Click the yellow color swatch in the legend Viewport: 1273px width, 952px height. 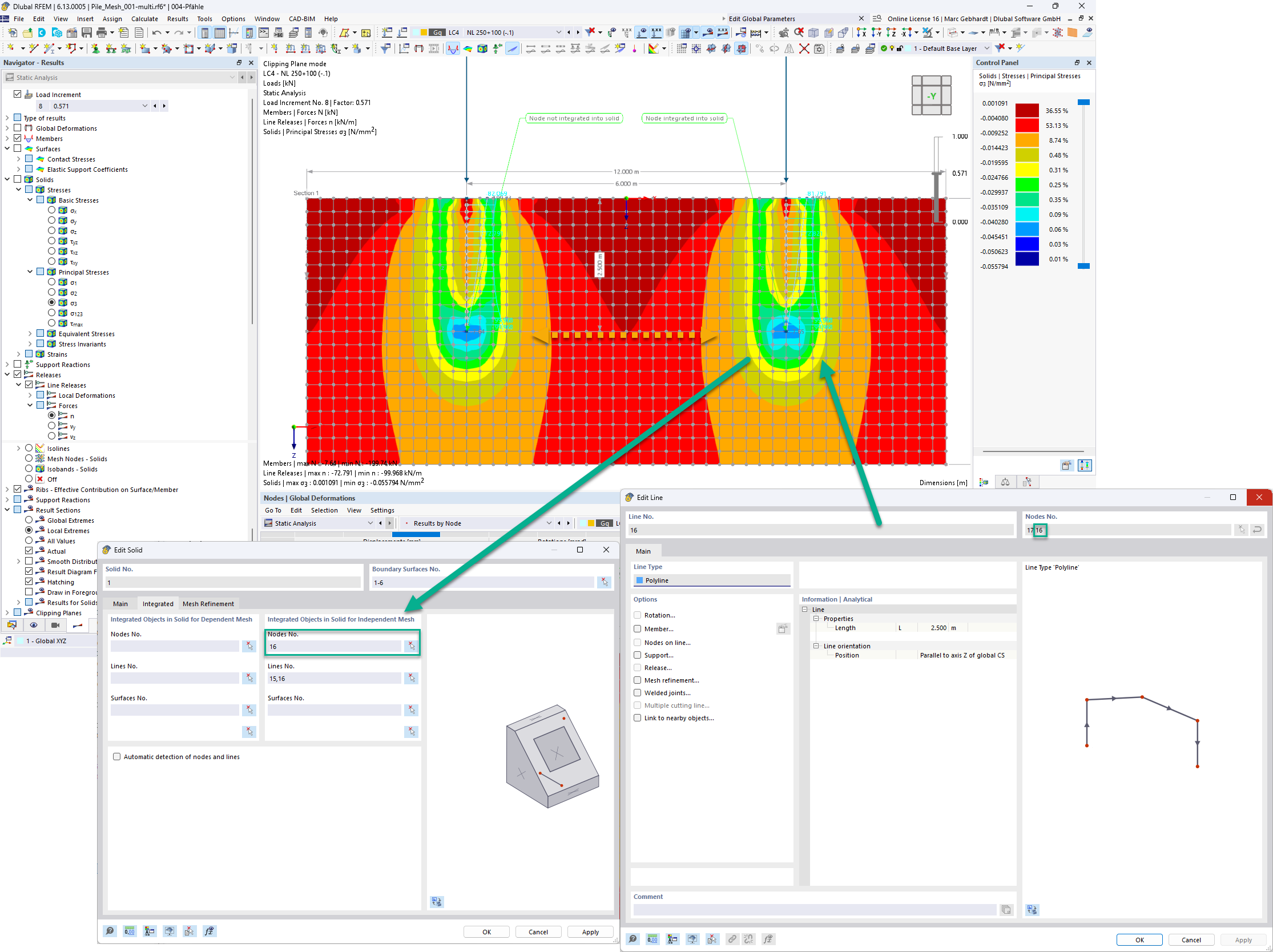click(x=1027, y=170)
